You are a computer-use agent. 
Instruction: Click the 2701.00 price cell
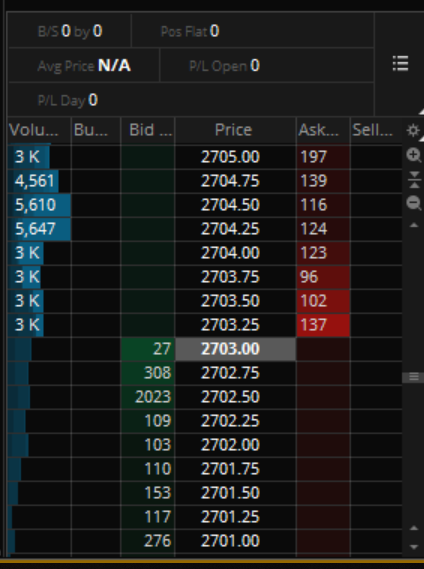pos(236,541)
